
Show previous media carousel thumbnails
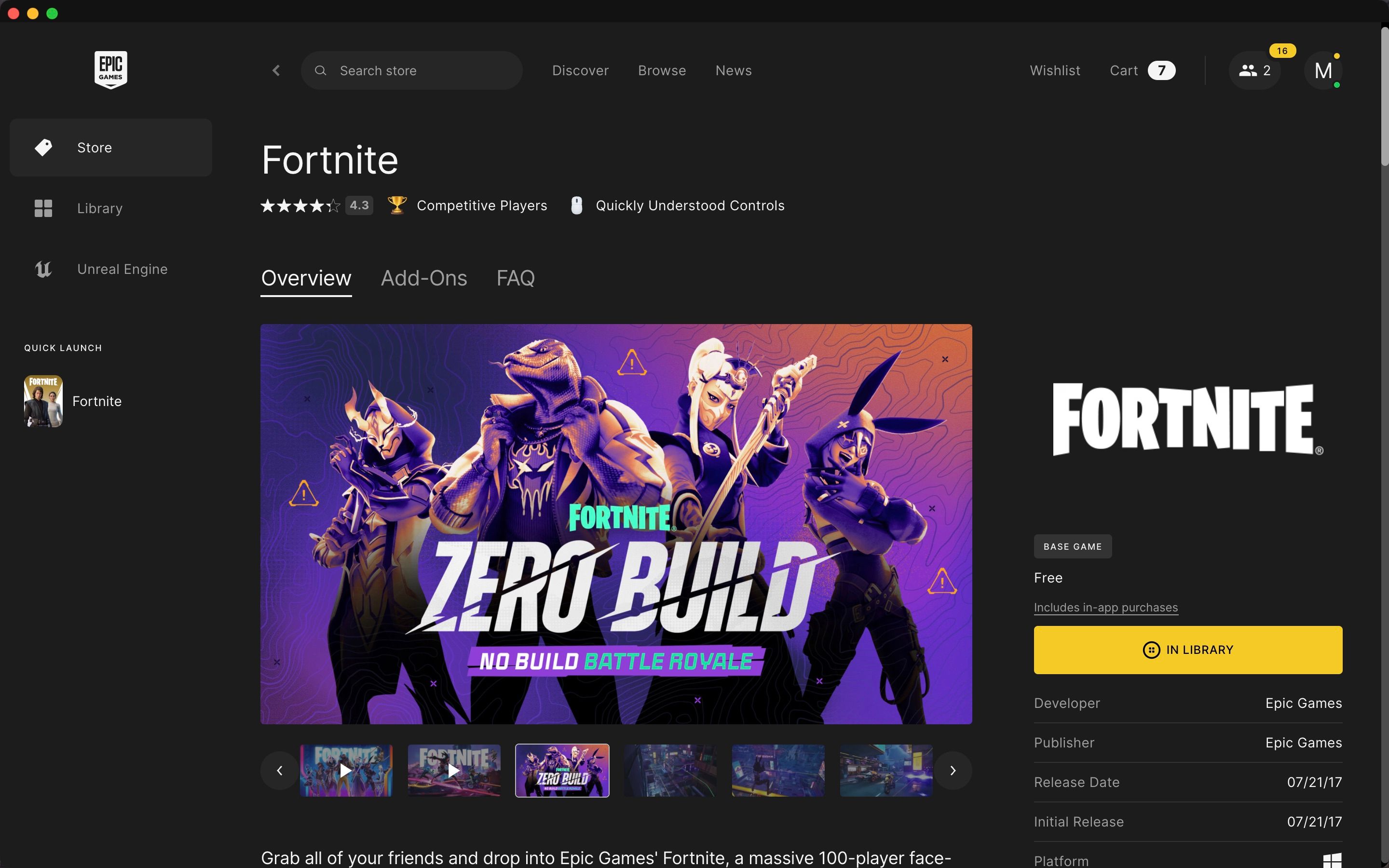tap(280, 771)
